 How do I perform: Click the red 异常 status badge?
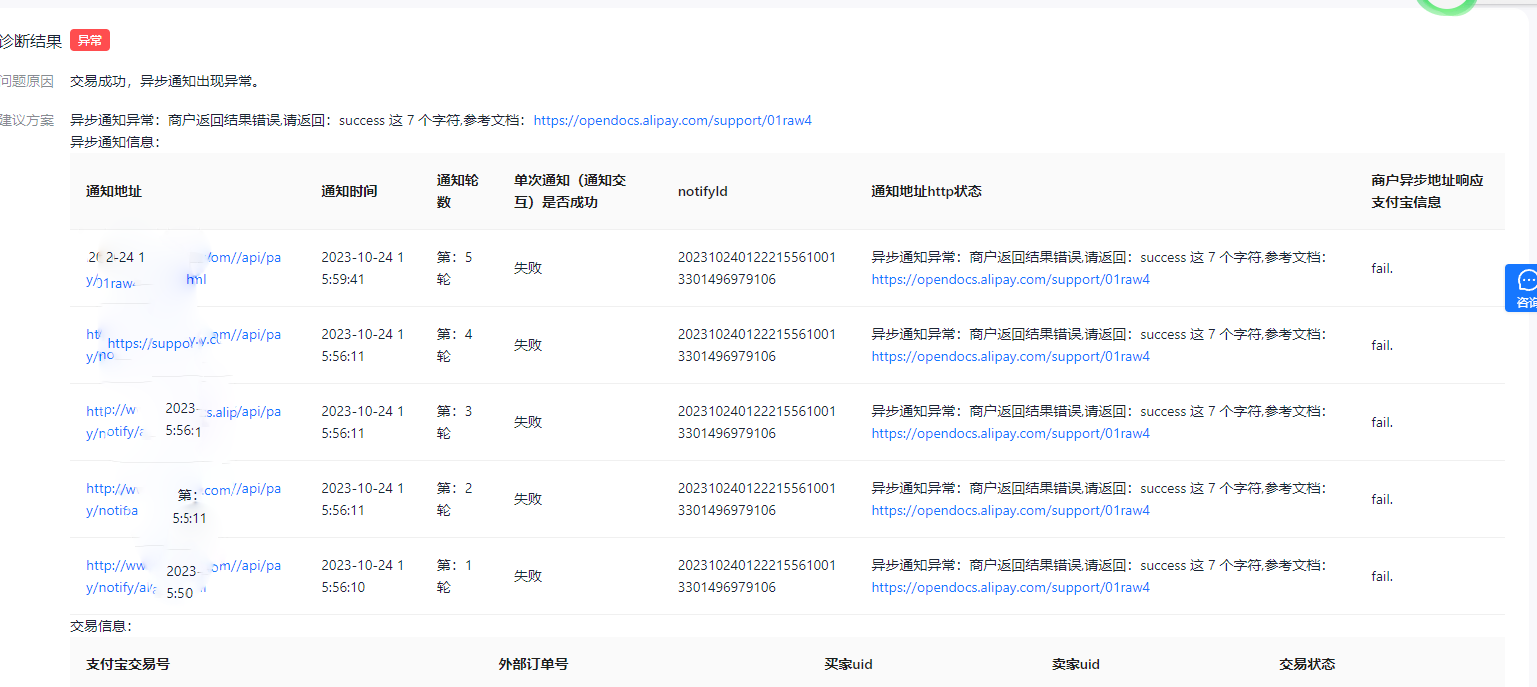tap(90, 40)
